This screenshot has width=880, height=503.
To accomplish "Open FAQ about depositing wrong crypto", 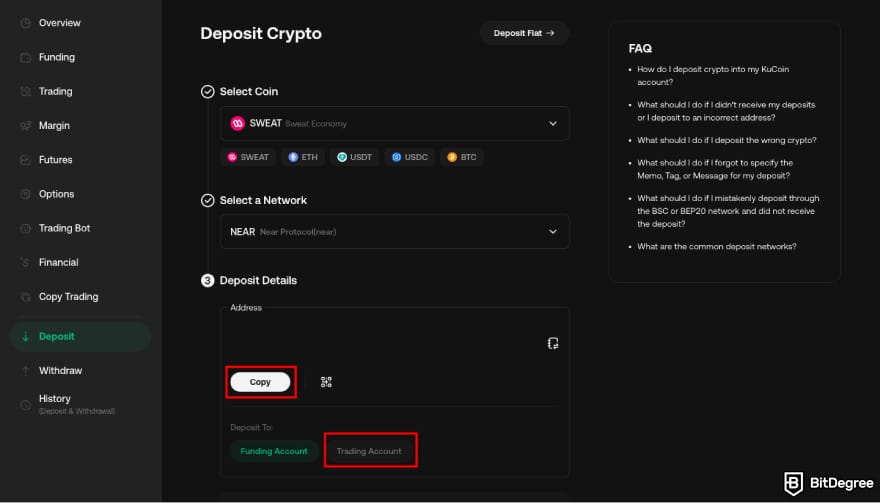I will 727,140.
